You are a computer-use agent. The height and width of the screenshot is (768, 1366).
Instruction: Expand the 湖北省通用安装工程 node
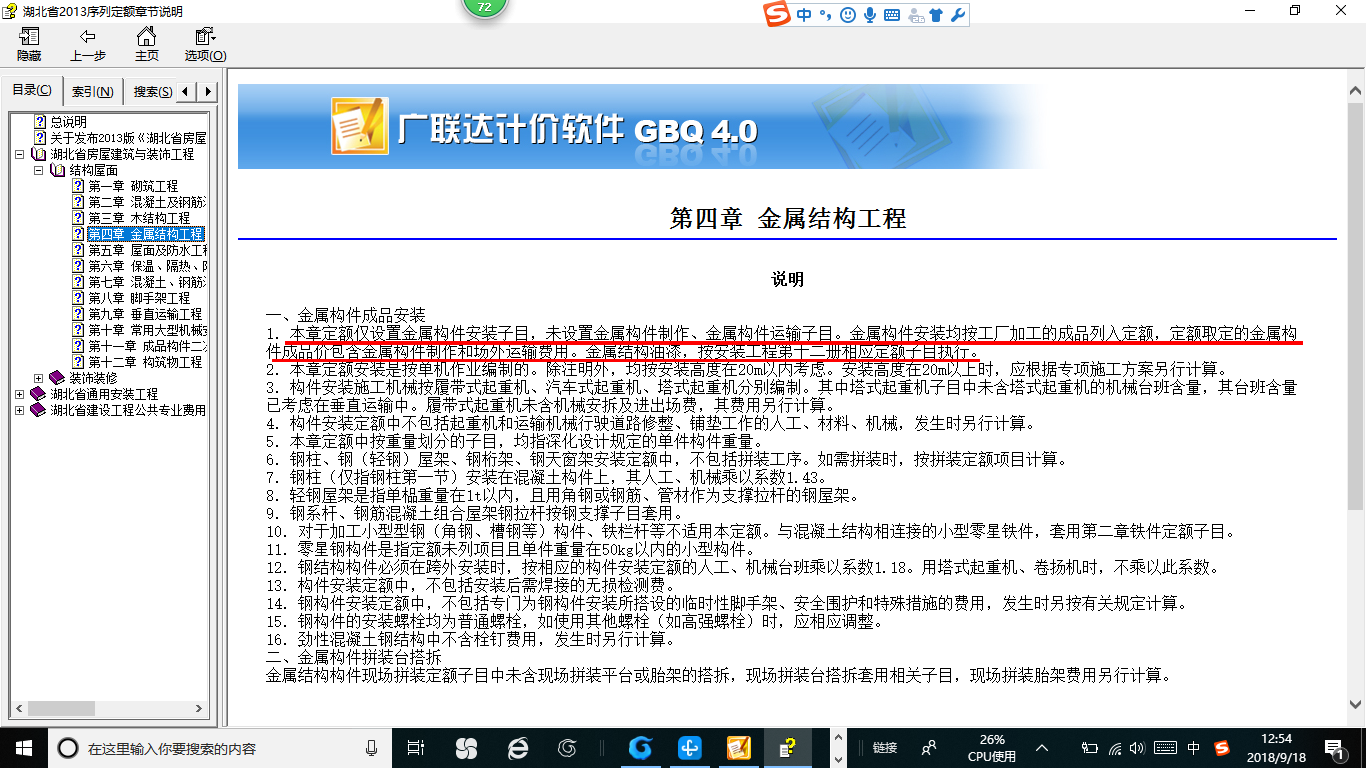(x=20, y=394)
